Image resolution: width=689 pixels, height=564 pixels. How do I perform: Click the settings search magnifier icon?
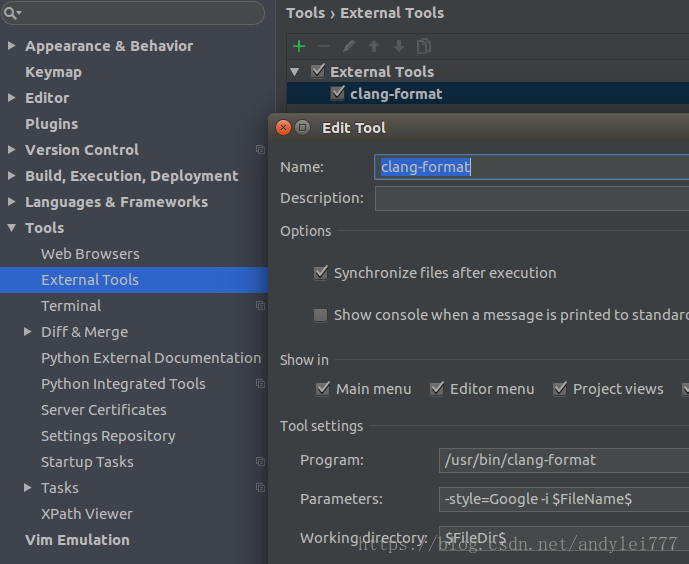pyautogui.click(x=12, y=13)
